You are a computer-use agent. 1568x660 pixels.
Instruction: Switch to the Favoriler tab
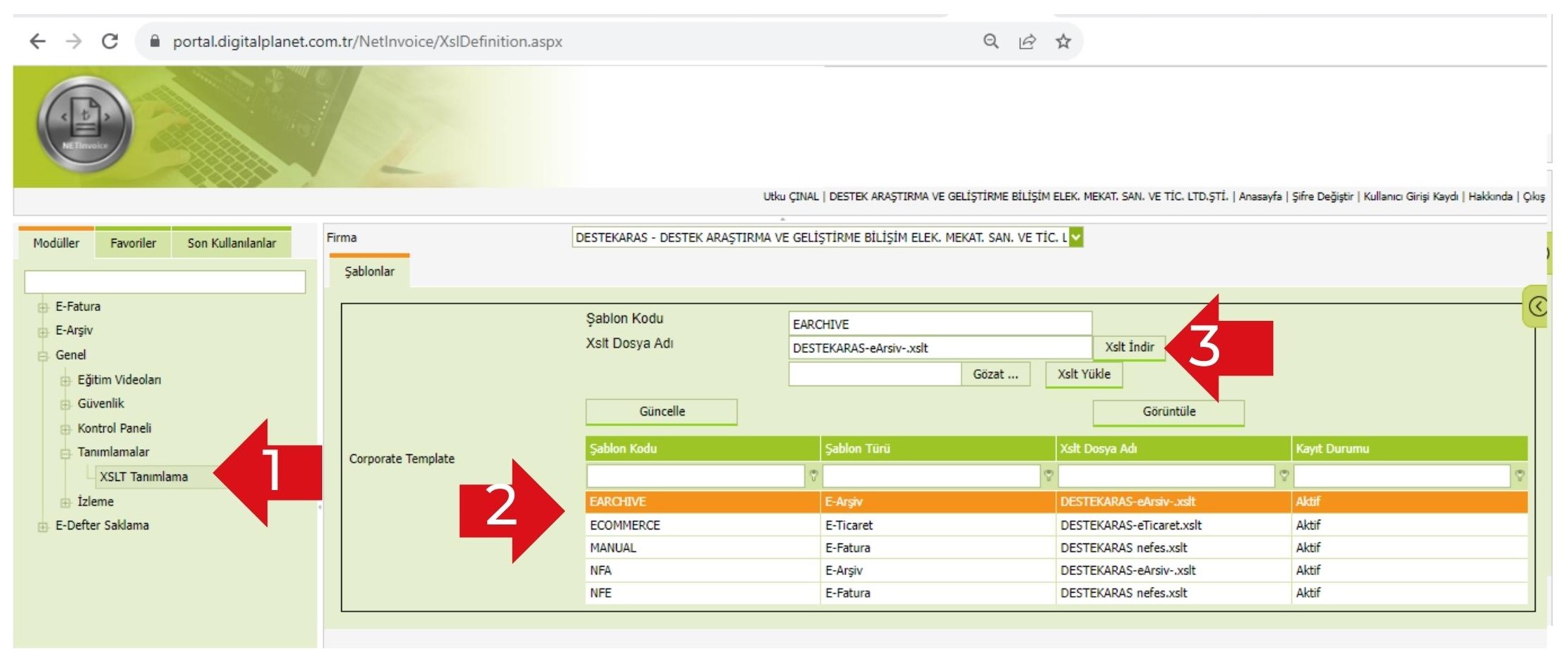click(133, 243)
